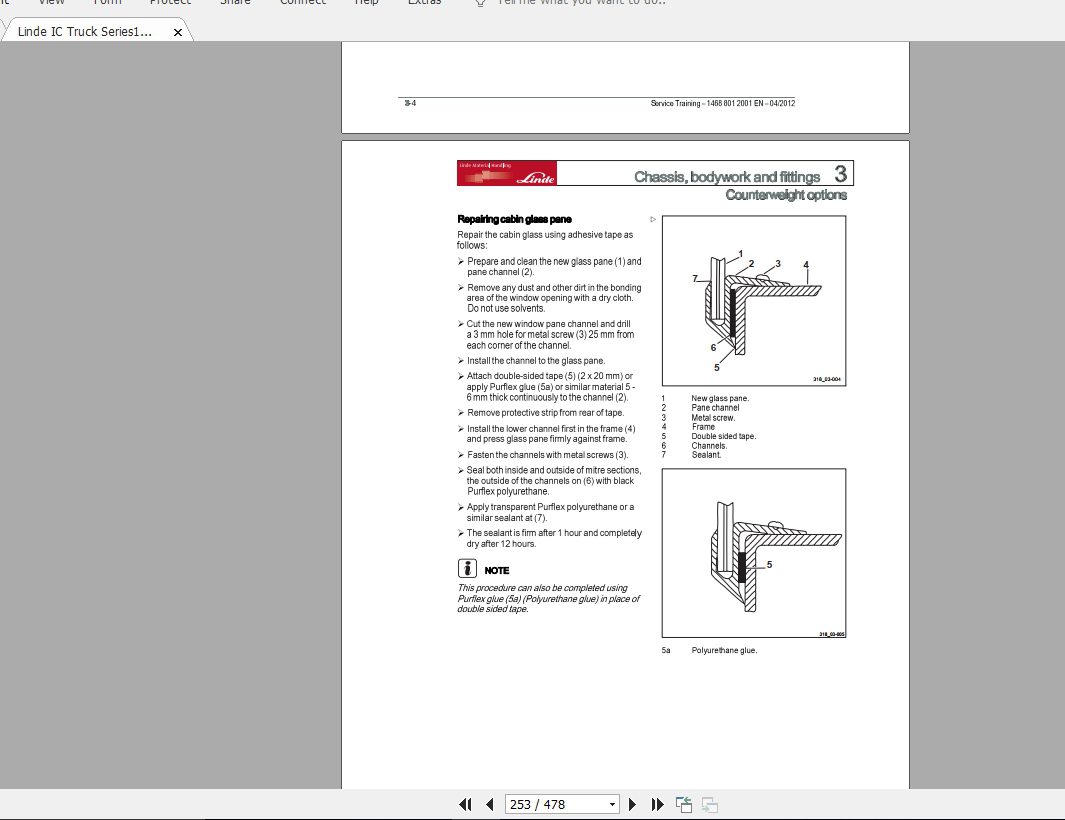The height and width of the screenshot is (820, 1065).
Task: Click the lower polyurethane glue diagram
Action: coord(754,553)
